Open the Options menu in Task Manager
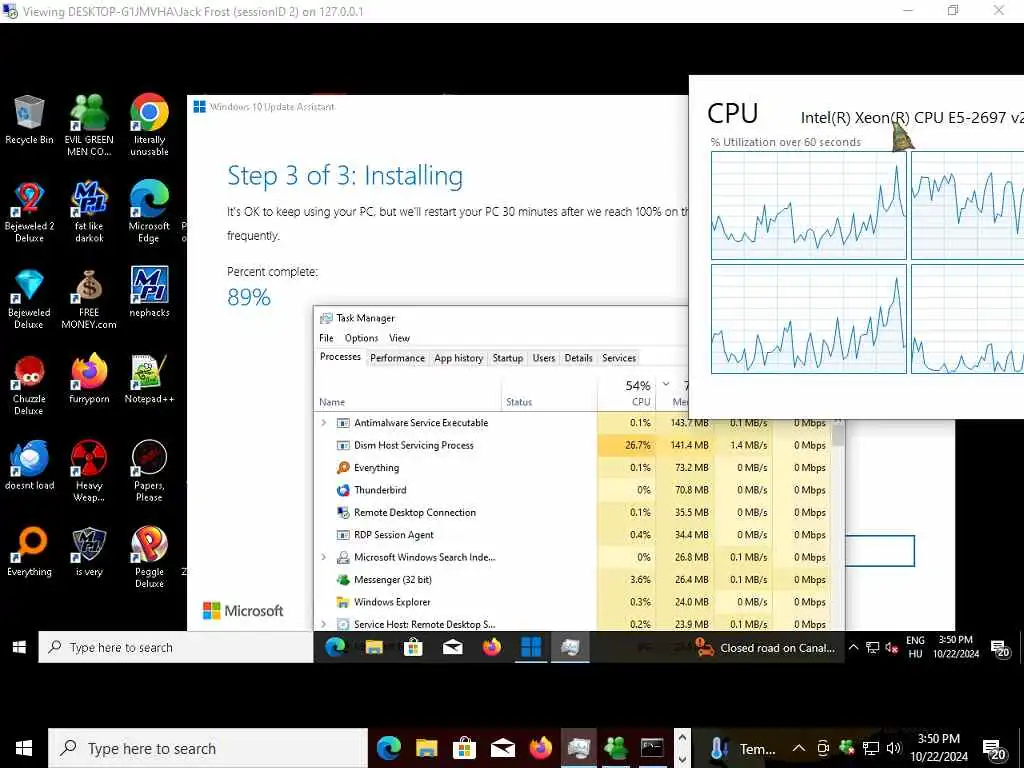1024x768 pixels. 361,338
